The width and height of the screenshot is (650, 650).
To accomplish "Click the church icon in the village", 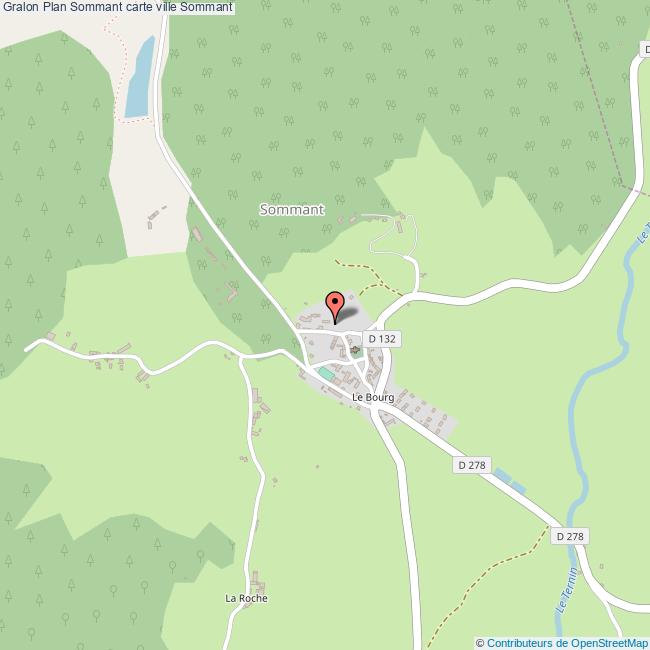I will pyautogui.click(x=355, y=350).
